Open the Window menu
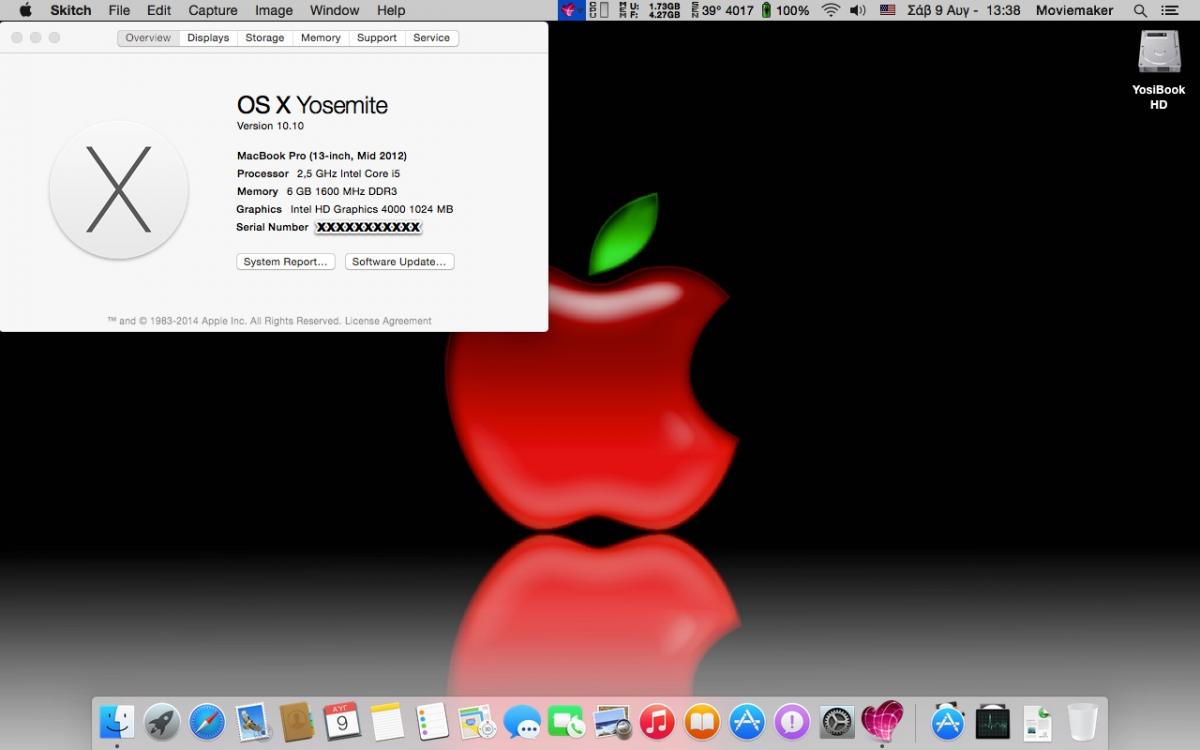This screenshot has height=750, width=1200. point(335,10)
